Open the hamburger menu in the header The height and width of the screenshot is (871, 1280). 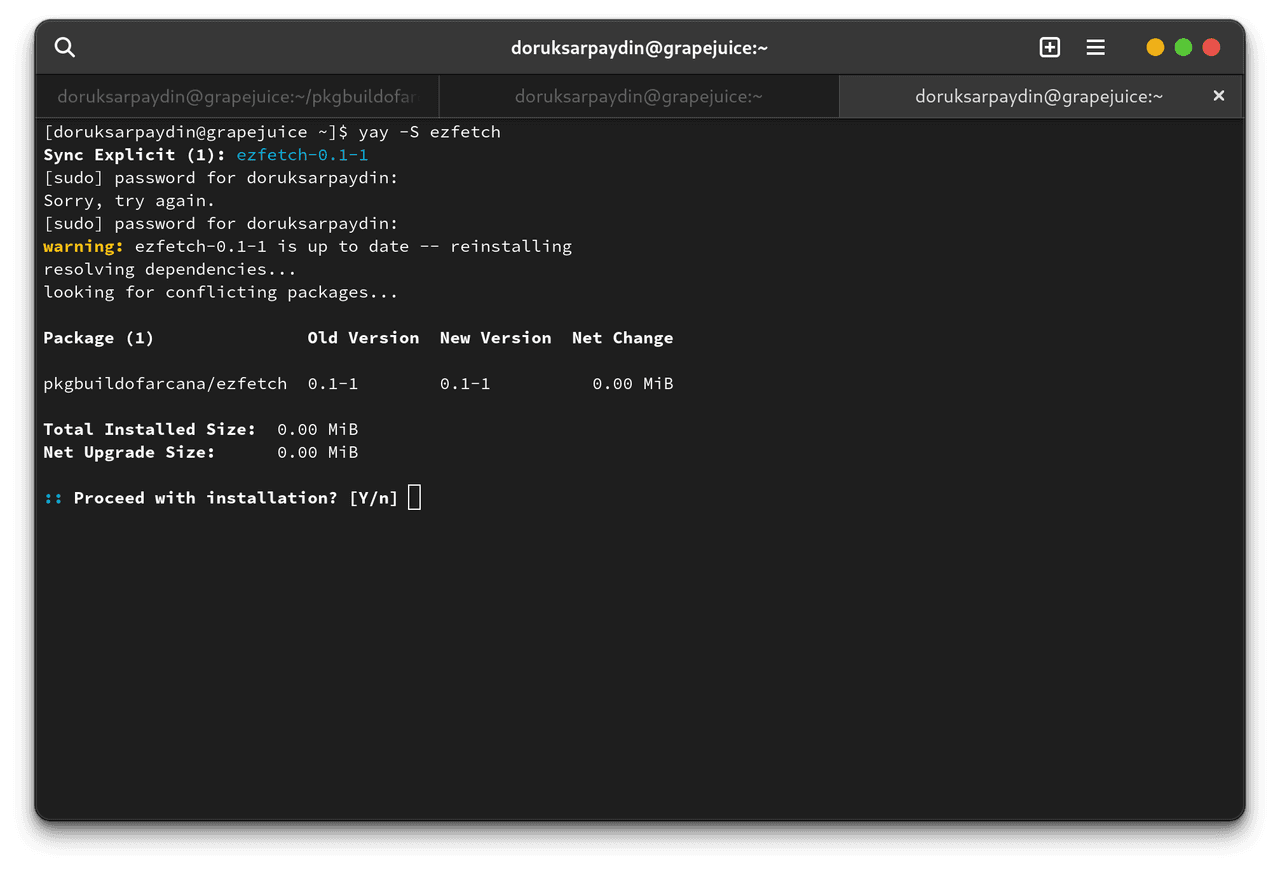1096,47
